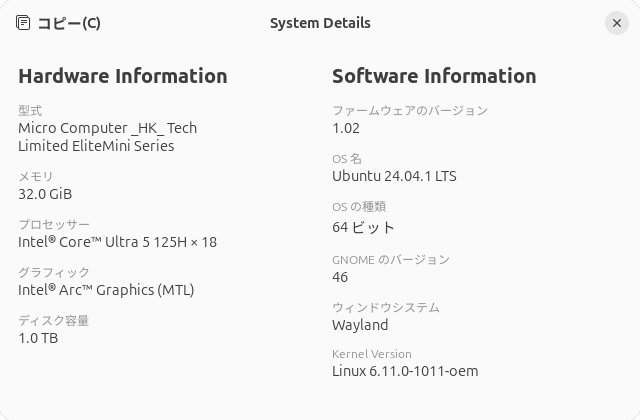Select the Ubuntu 24.04.1 LTS value
640x420 pixels.
click(x=394, y=176)
